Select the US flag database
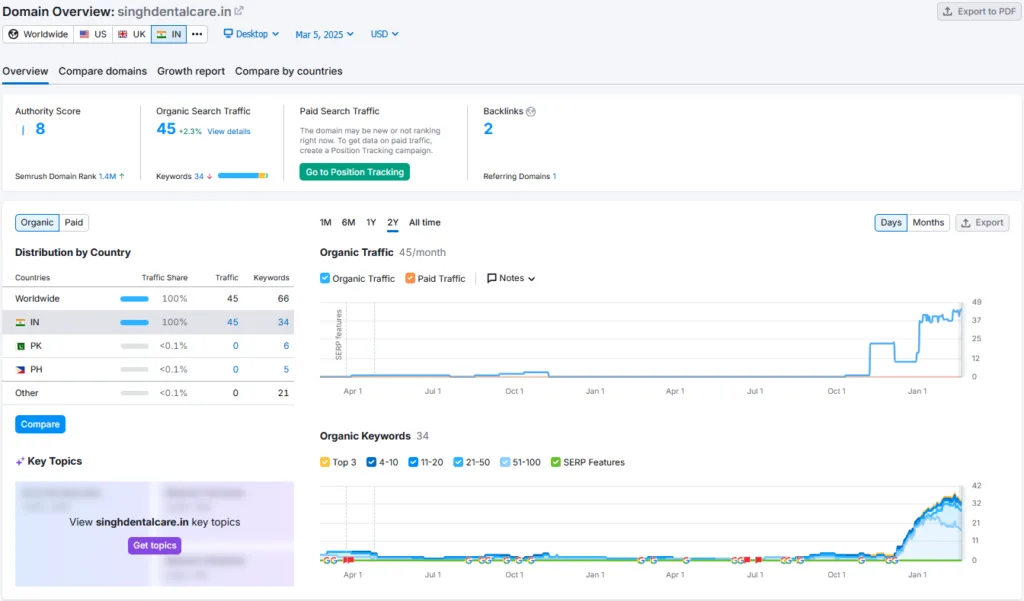1024x601 pixels. (93, 34)
